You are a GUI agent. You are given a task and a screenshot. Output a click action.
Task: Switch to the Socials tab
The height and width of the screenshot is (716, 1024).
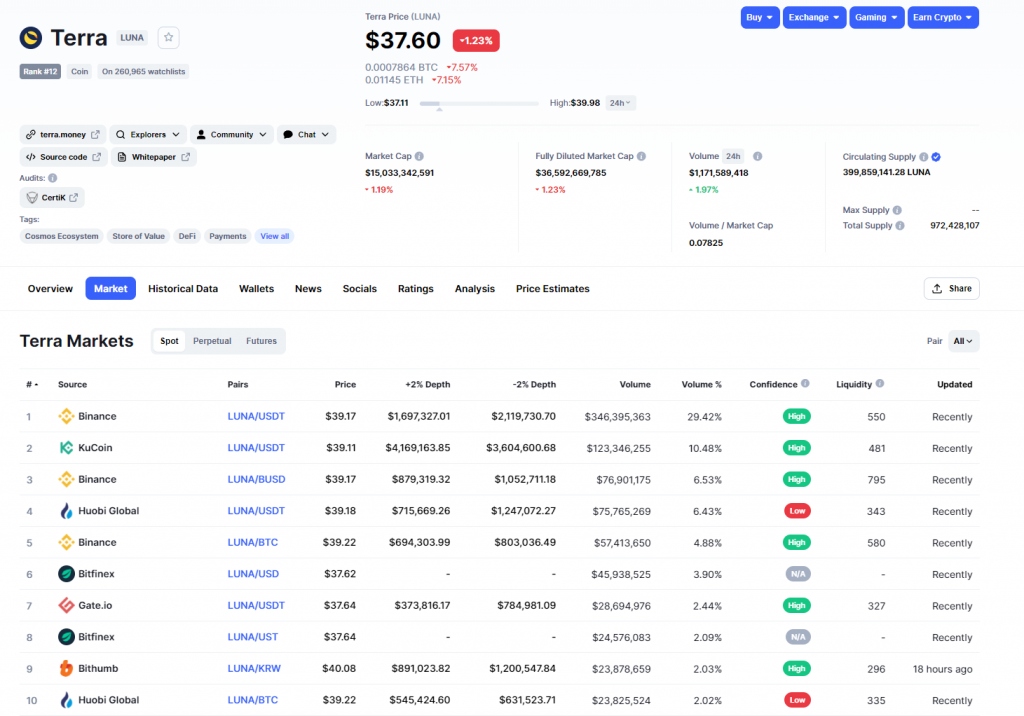[360, 289]
